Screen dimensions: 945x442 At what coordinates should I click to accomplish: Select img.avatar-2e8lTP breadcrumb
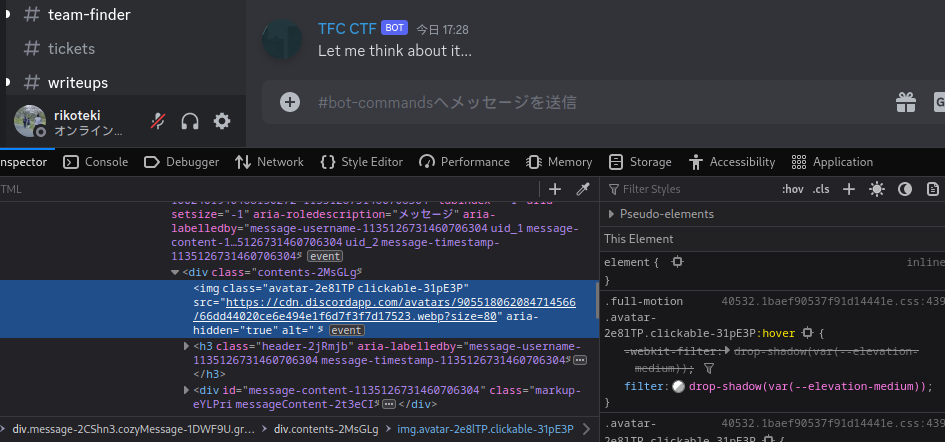tap(485, 429)
